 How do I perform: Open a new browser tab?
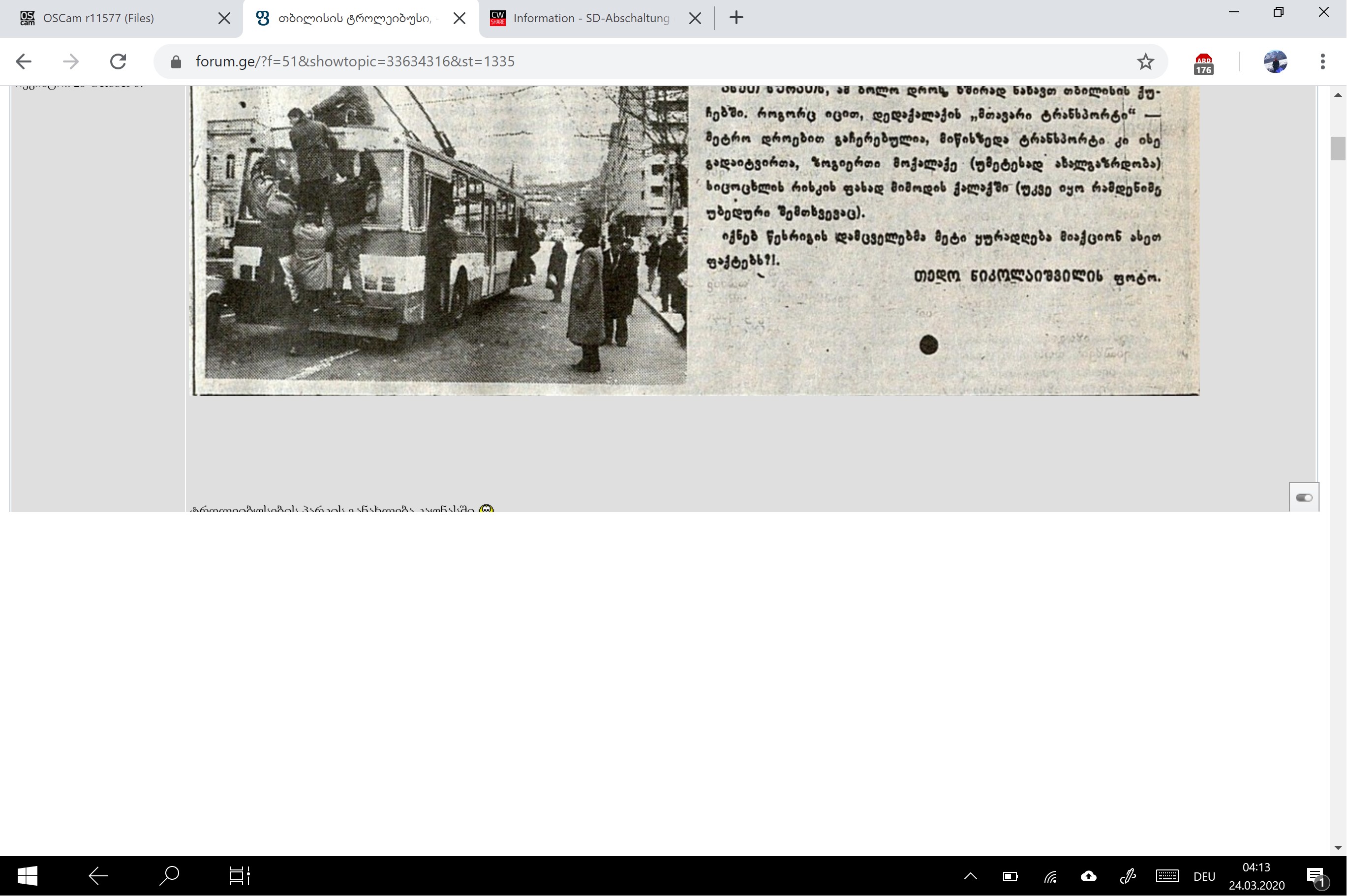click(x=736, y=18)
